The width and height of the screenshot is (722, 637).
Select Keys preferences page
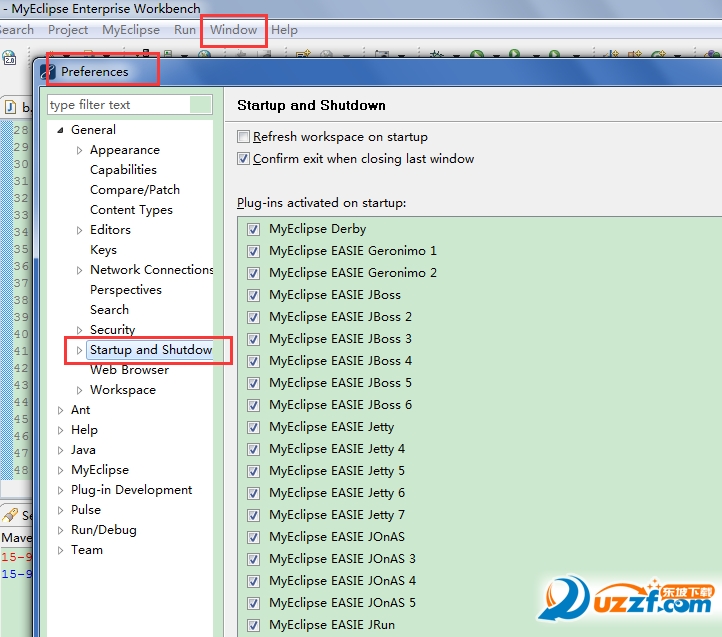pyautogui.click(x=104, y=250)
